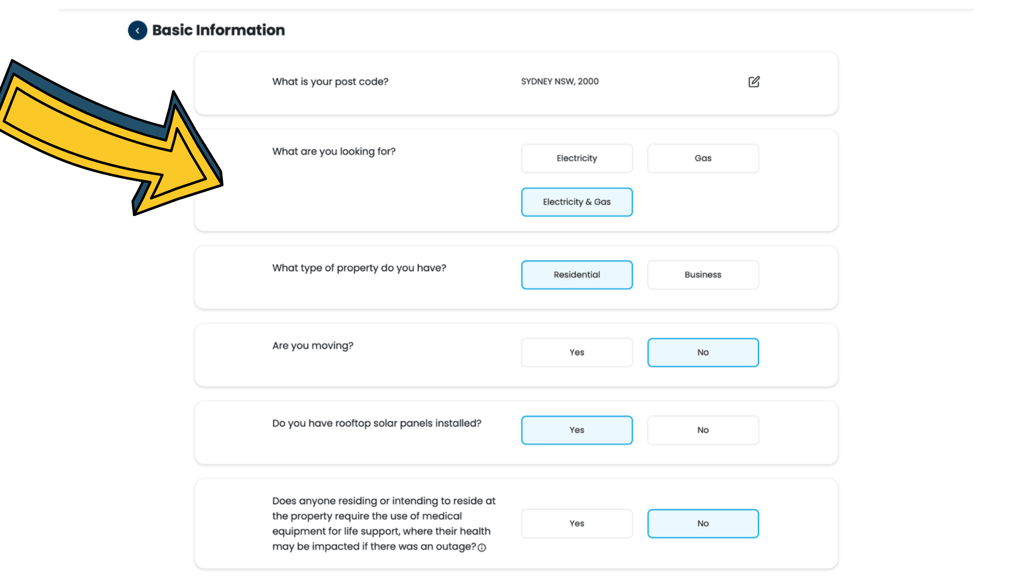Image resolution: width=1024 pixels, height=576 pixels.
Task: Select Residential property type
Action: (x=577, y=275)
